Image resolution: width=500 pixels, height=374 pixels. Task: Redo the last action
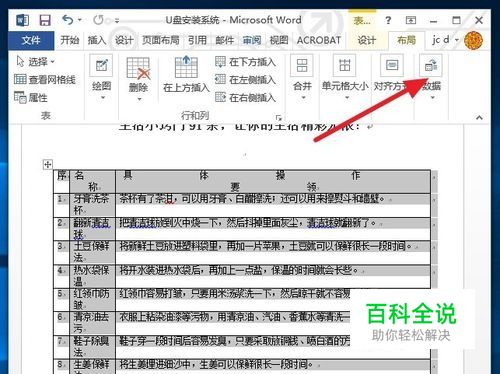(x=98, y=20)
